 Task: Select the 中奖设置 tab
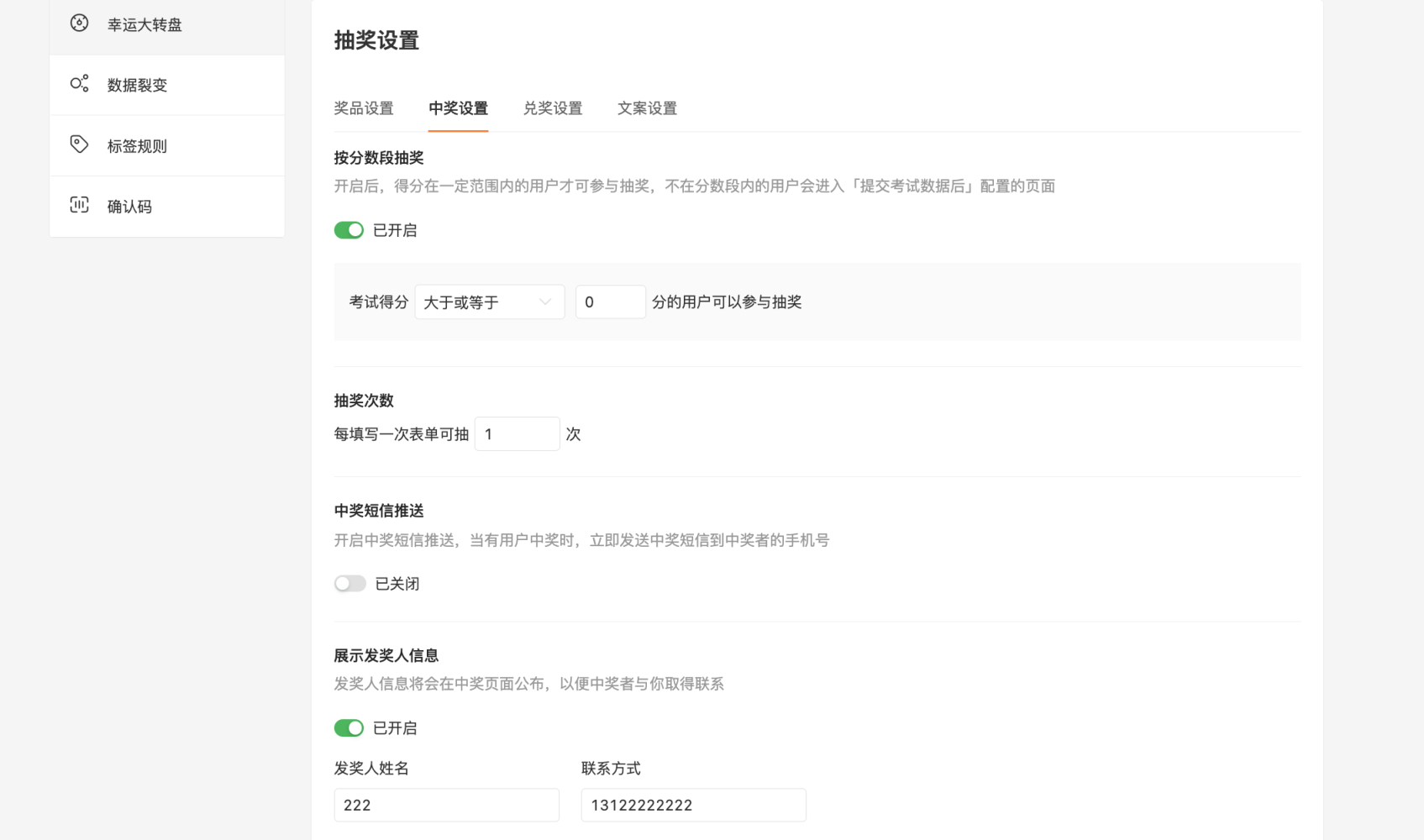click(x=458, y=108)
